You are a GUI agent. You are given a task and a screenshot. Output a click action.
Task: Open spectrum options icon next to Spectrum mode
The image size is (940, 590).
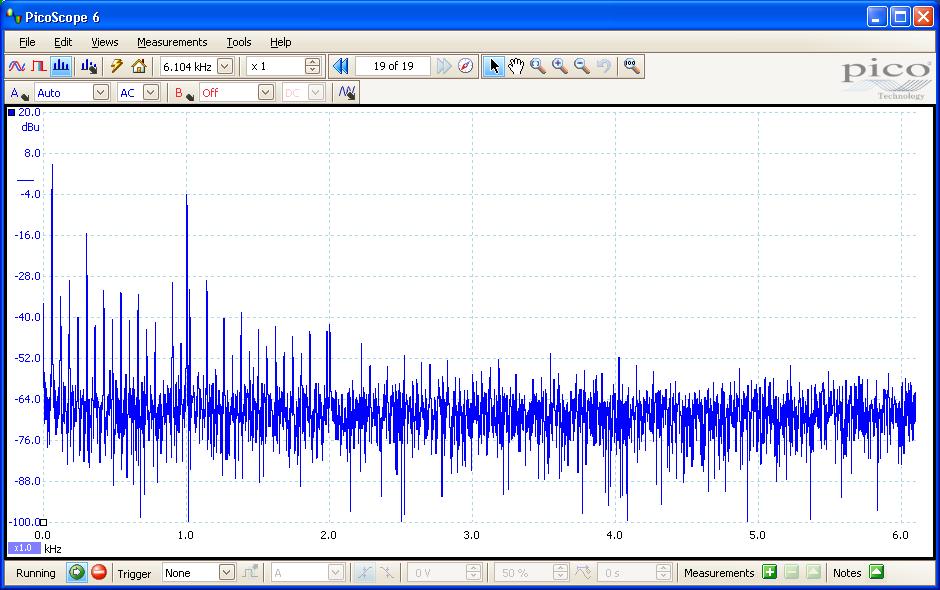[89, 67]
